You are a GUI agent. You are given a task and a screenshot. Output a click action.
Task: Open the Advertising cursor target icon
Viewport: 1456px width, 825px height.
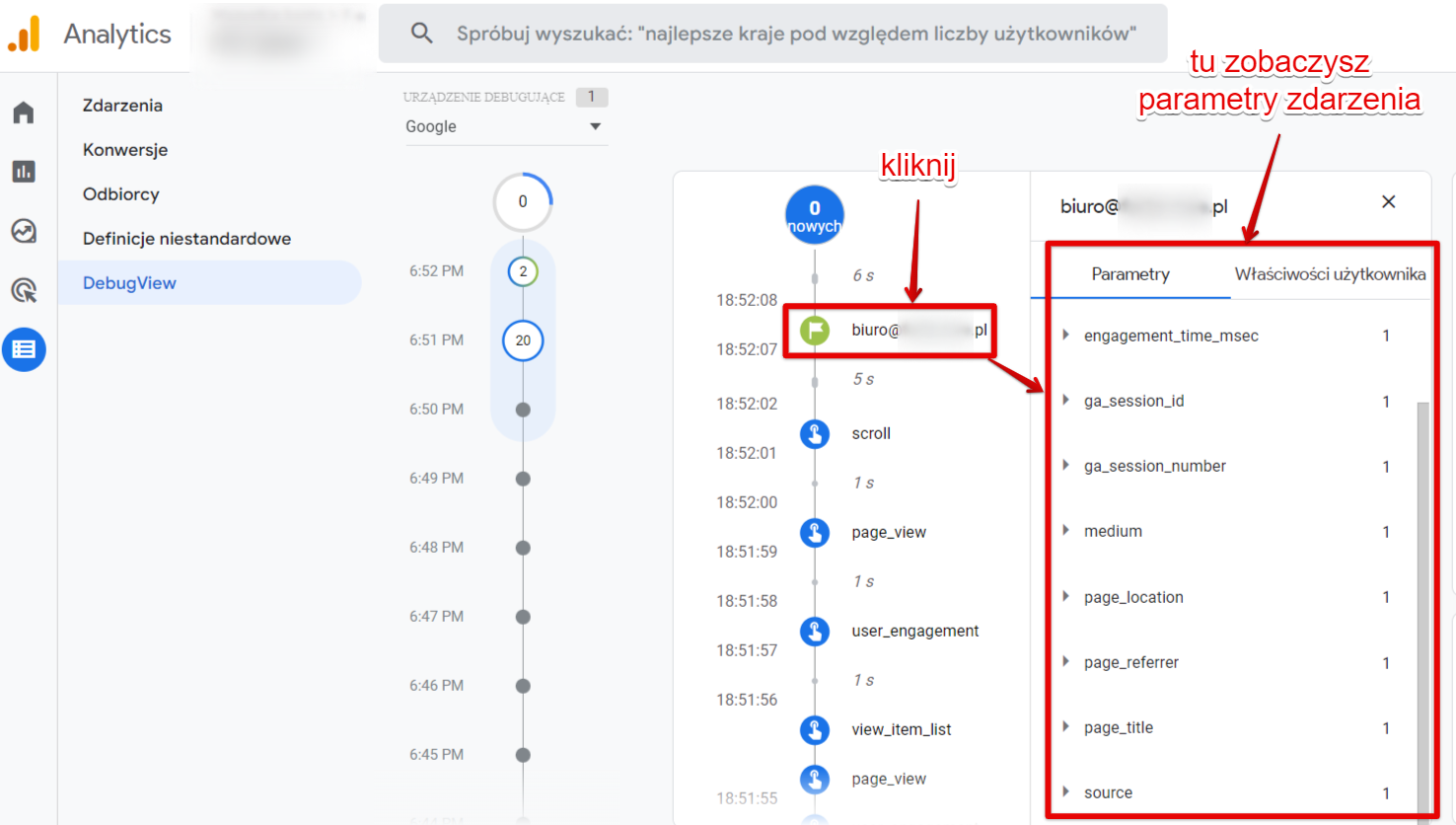tap(24, 290)
